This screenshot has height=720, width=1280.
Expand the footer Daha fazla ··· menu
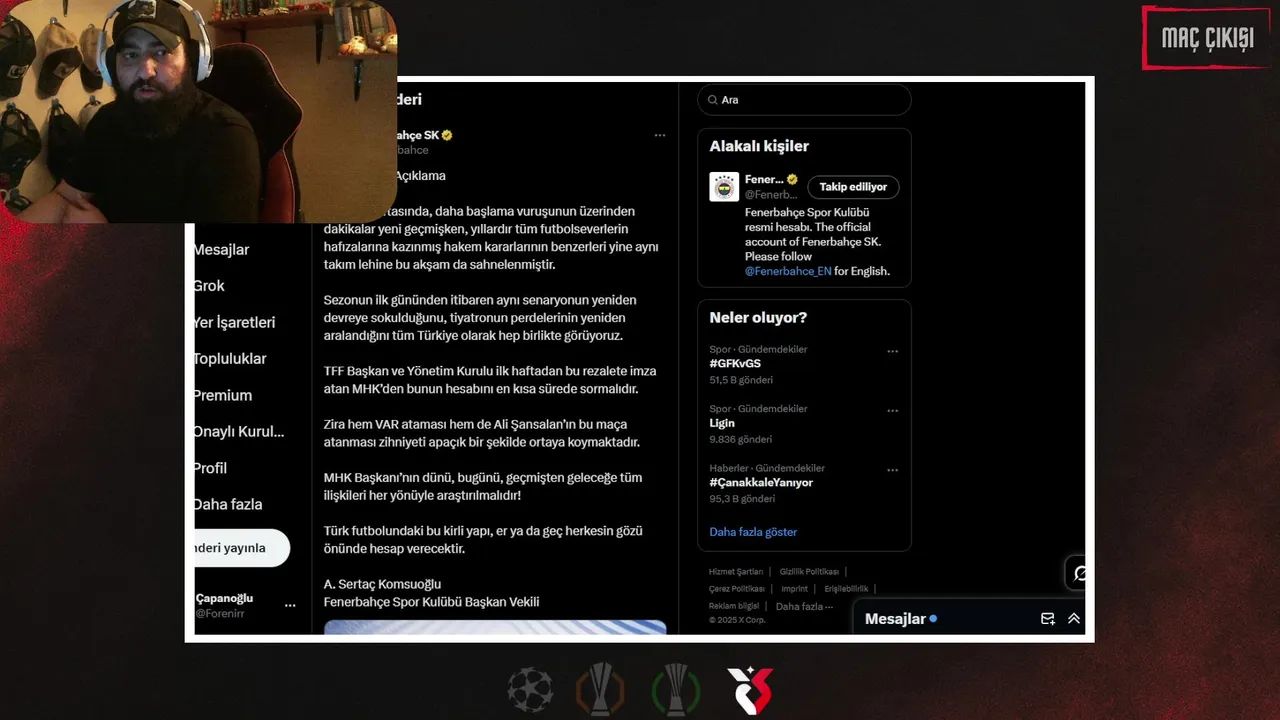(x=804, y=606)
